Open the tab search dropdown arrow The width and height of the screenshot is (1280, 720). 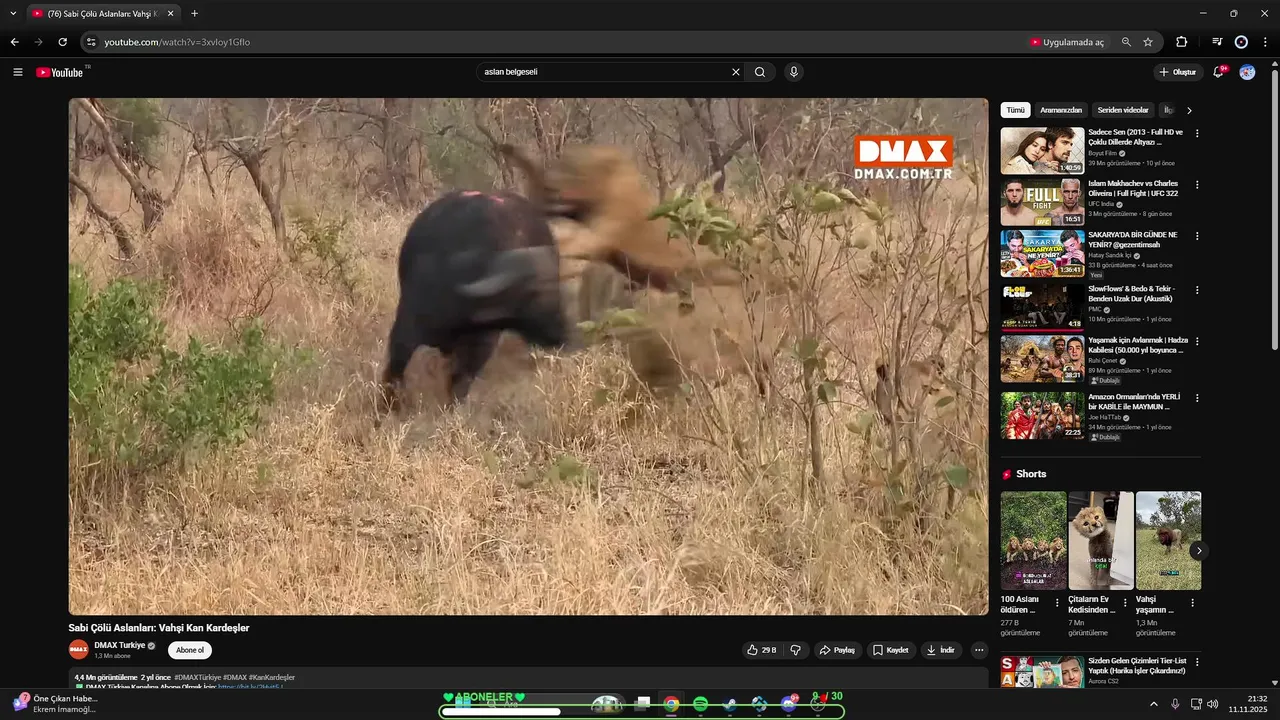coord(13,14)
